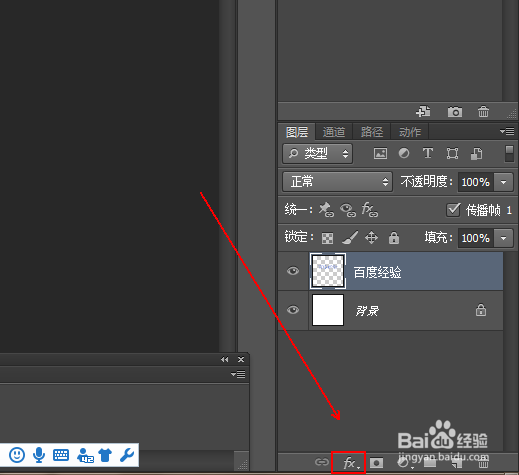The image size is (519, 475).
Task: Create new snapshot camera icon
Action: pos(455,112)
